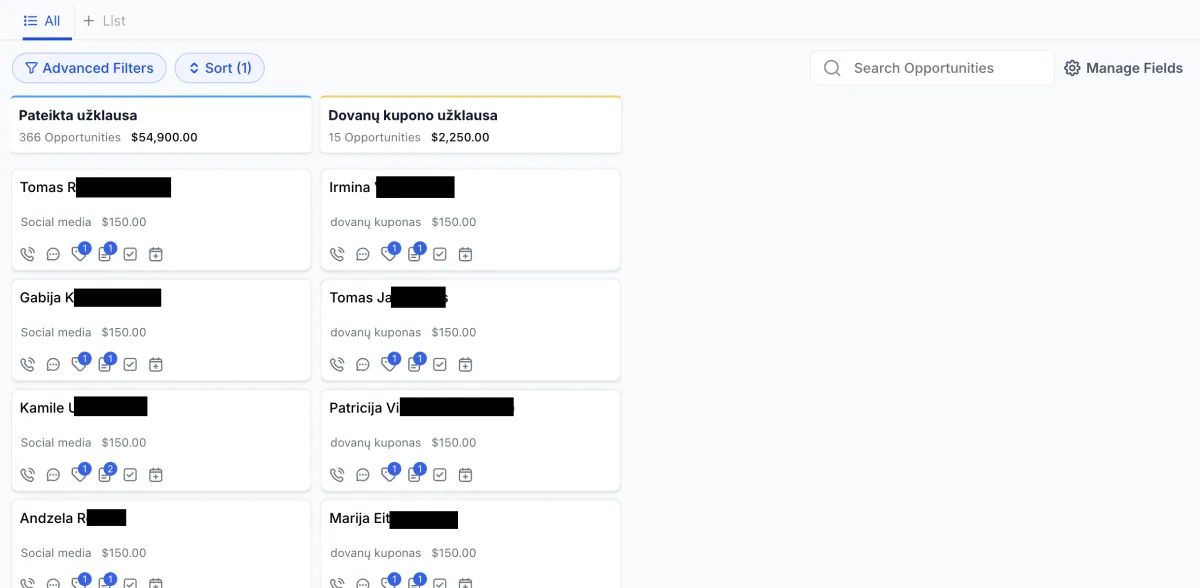The image size is (1200, 588).
Task: Call from the Gabija K card
Action: [27, 364]
